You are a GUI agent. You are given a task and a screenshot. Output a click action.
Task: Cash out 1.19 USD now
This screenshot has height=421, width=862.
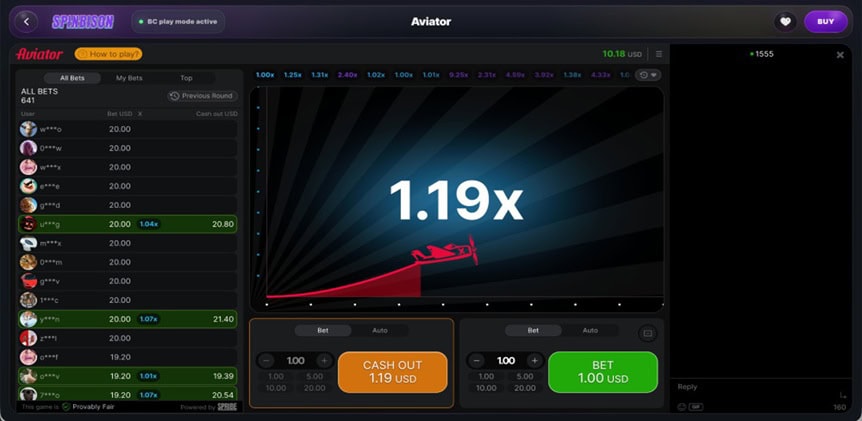[x=393, y=372]
